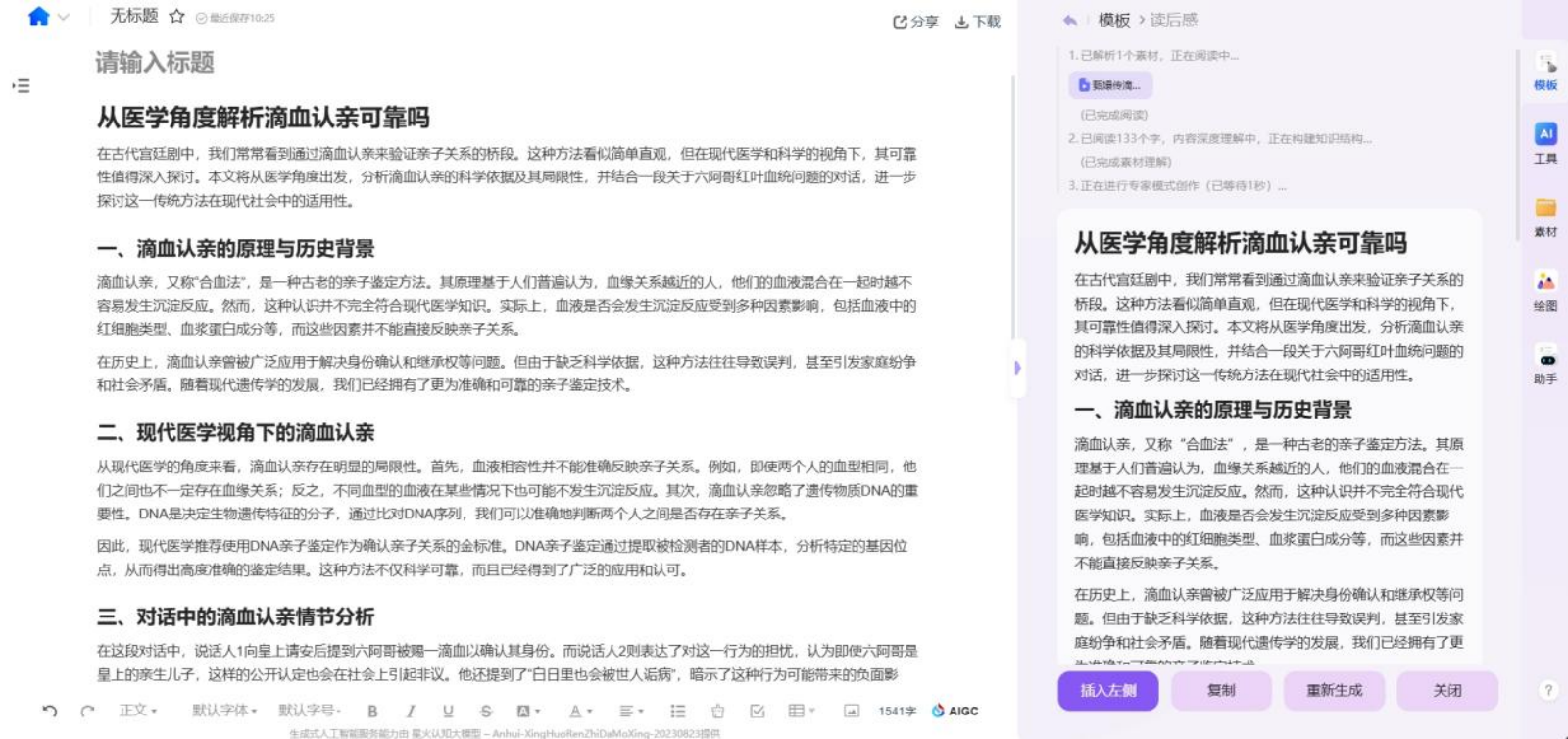The image size is (1568, 739).
Task: Click 插入左侧 button
Action: (1108, 691)
